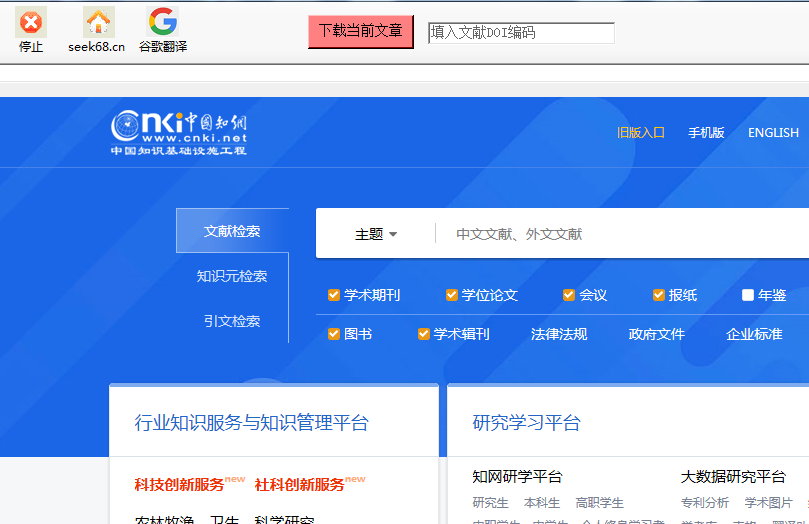The image size is (809, 524).
Task: Click the 高职学生 link
Action: (x=600, y=503)
